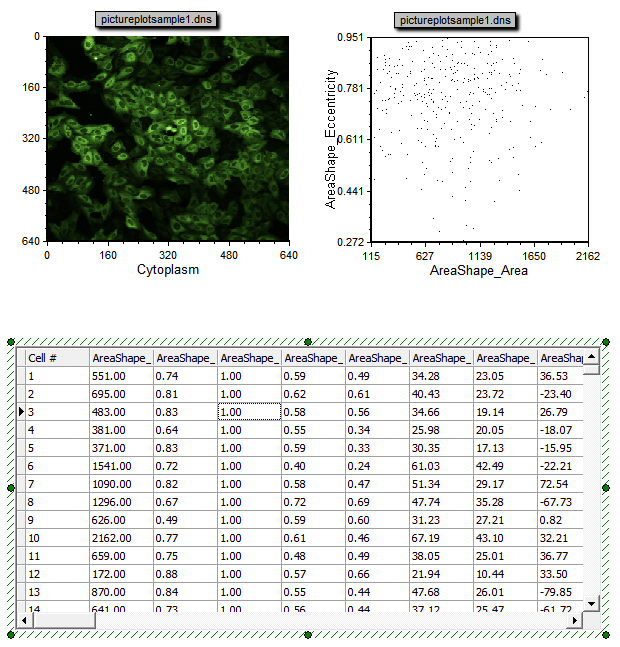Click value 2162 on scatter plot x-axis

pos(587,256)
